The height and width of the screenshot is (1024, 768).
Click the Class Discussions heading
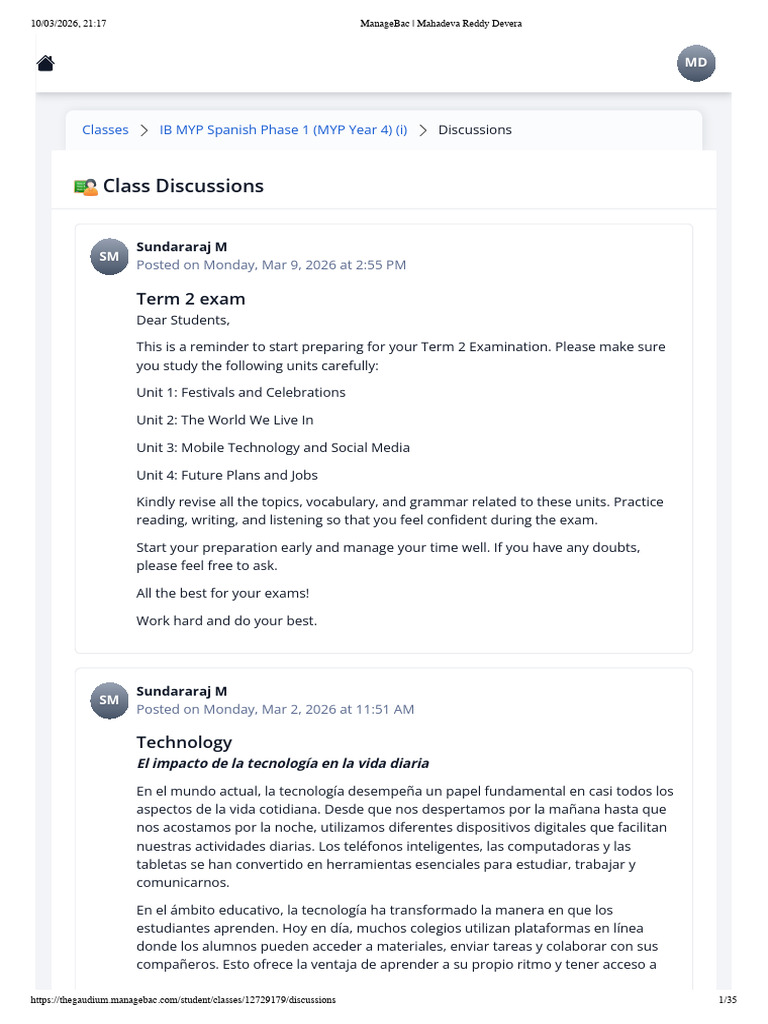pyautogui.click(x=184, y=186)
